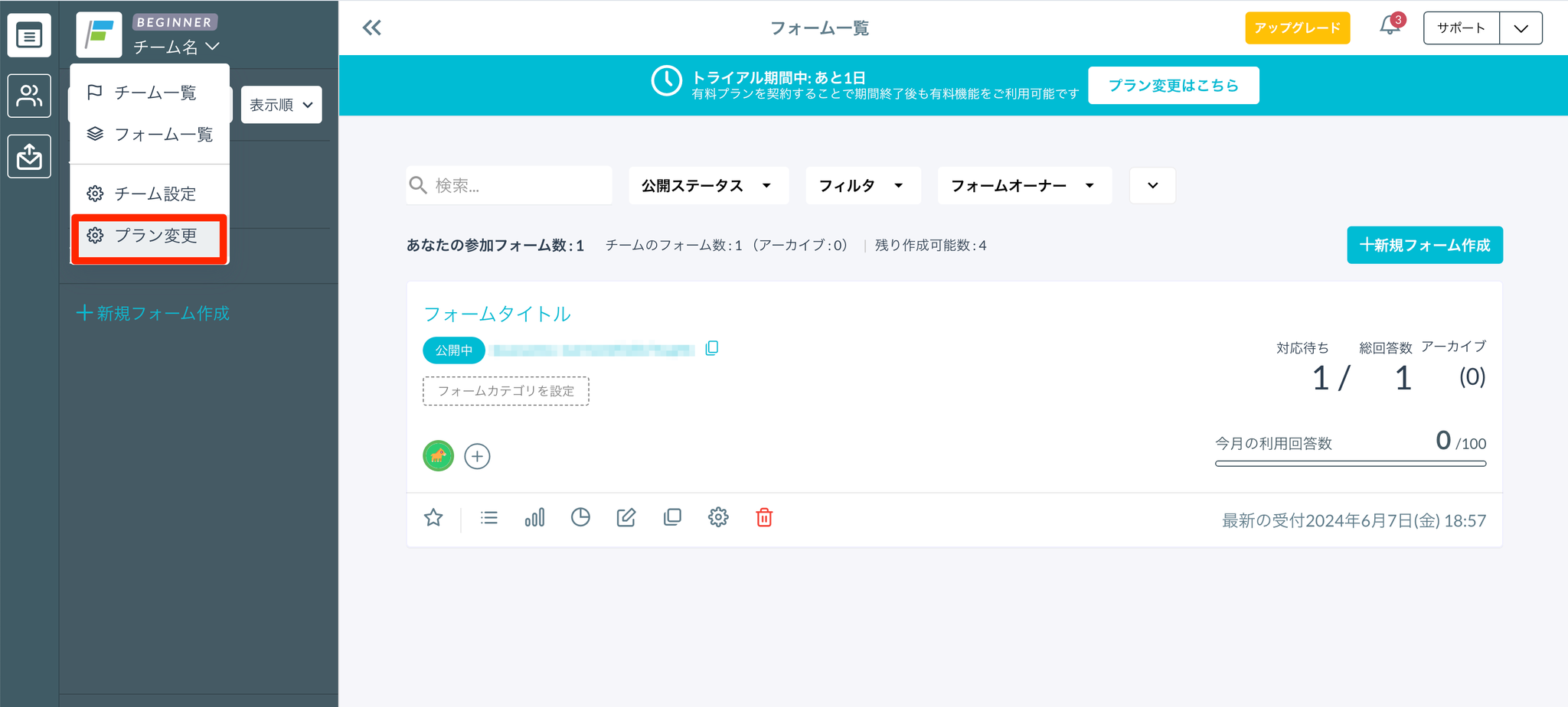Click the trial period clock icon

click(x=667, y=80)
